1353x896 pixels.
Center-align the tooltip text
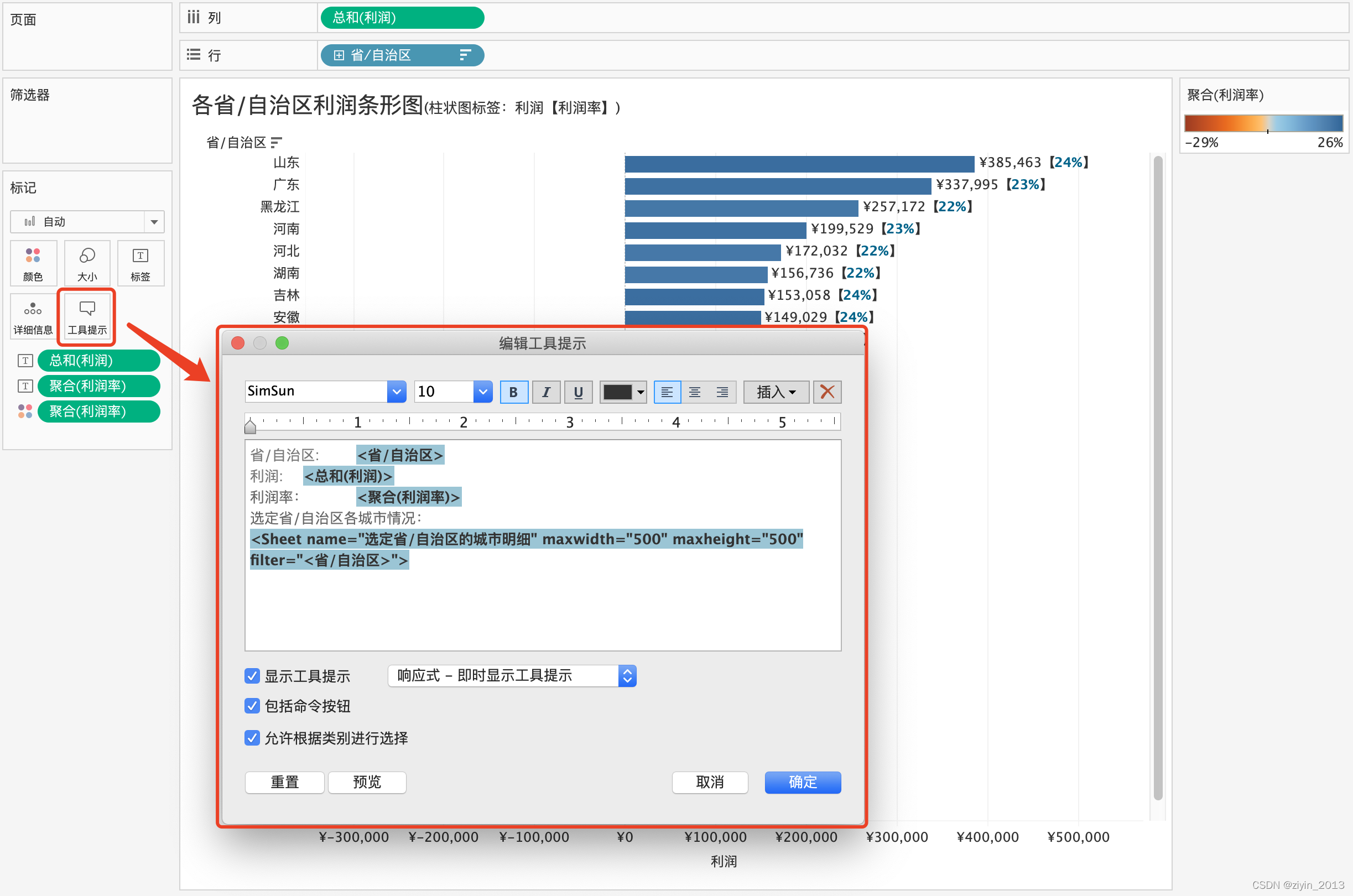(694, 392)
